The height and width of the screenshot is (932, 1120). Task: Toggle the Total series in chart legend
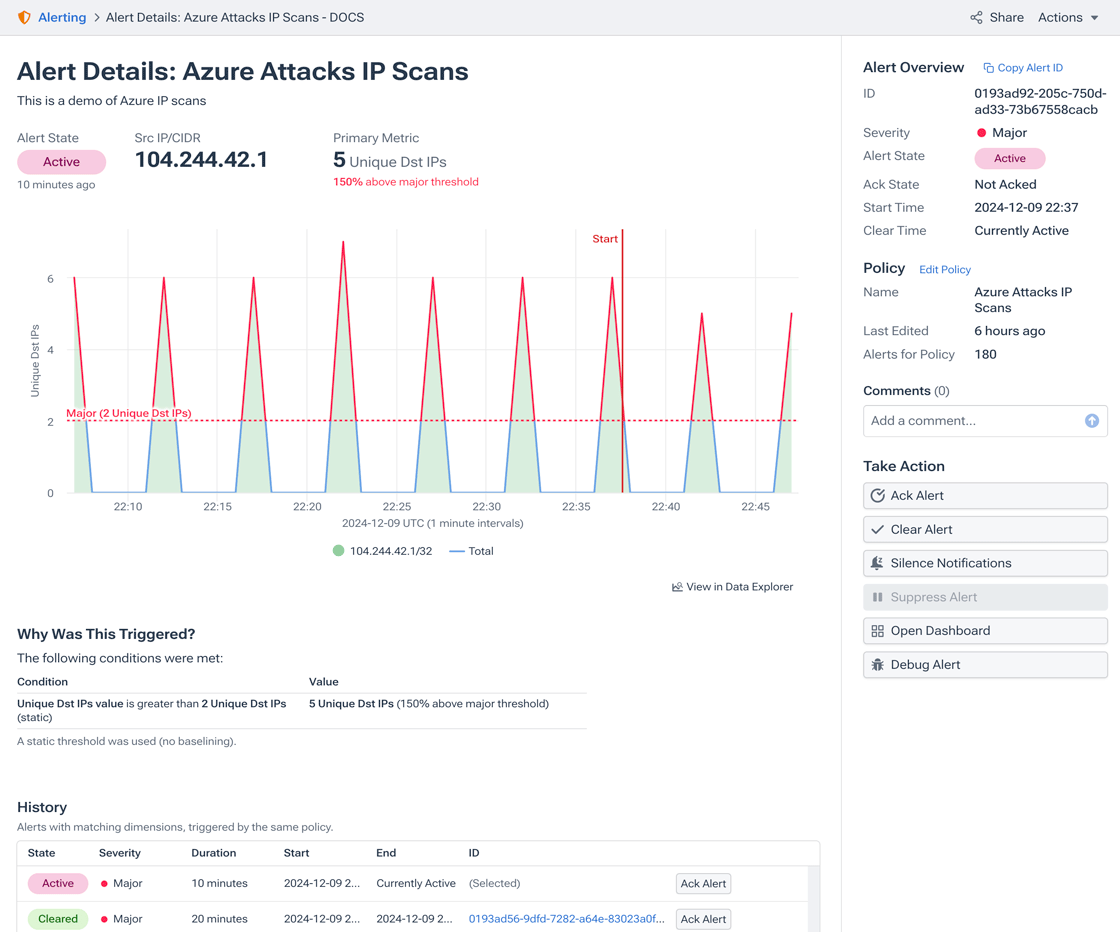tap(471, 551)
